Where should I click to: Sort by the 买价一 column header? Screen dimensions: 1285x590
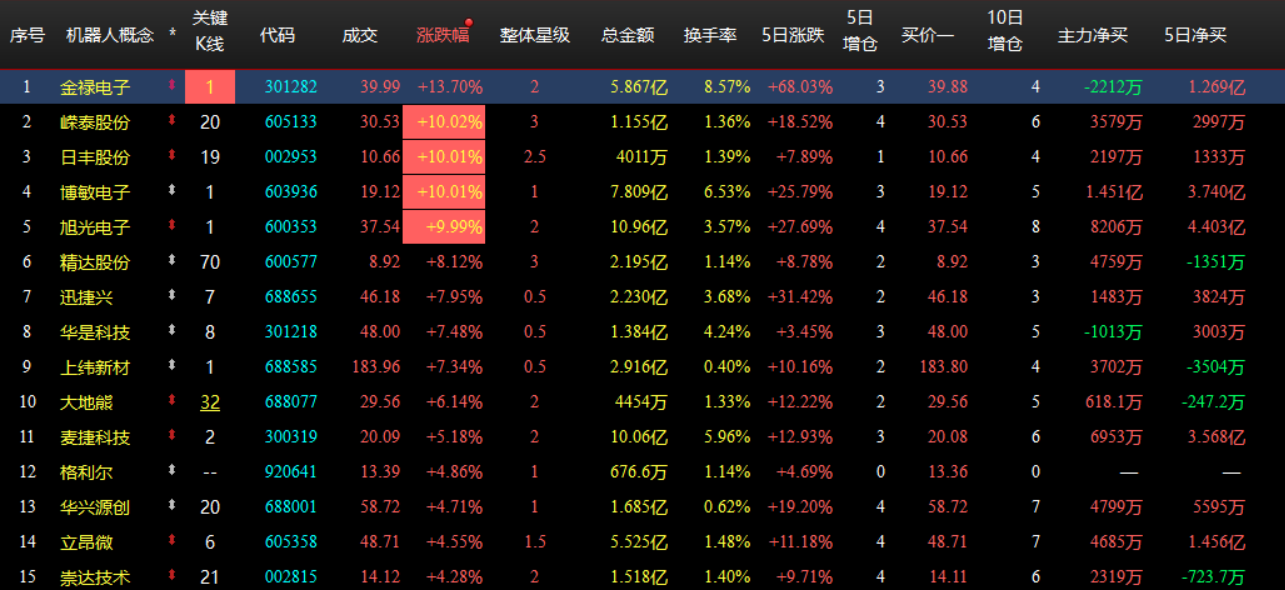928,35
